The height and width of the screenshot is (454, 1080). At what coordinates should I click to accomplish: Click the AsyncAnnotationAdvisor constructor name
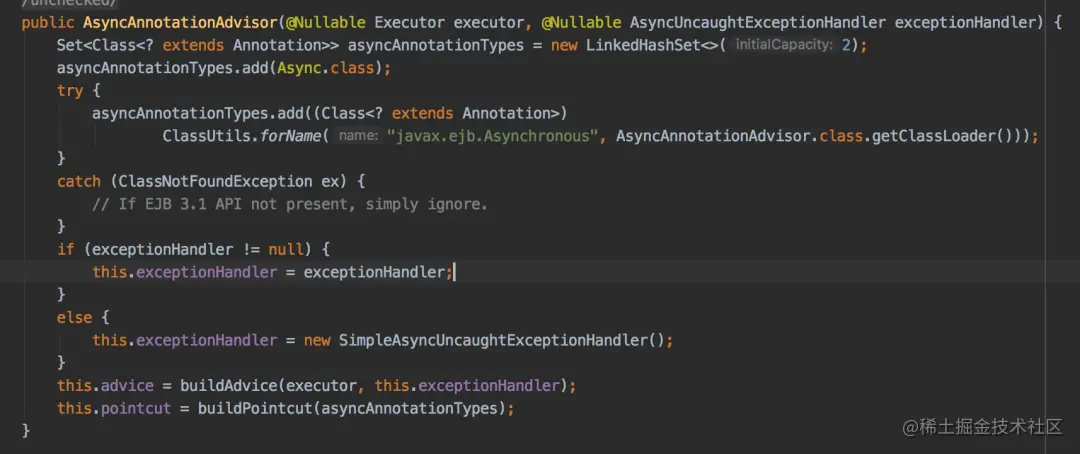point(180,23)
